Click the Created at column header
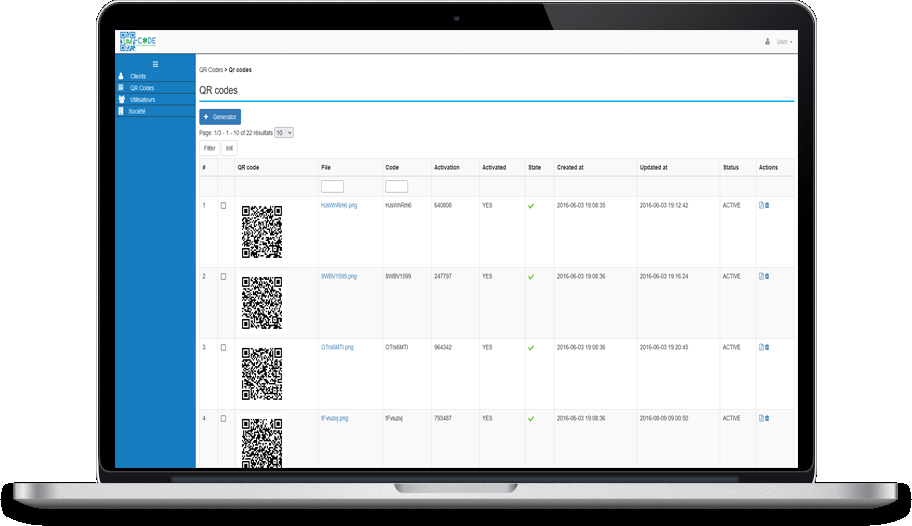 [x=570, y=168]
